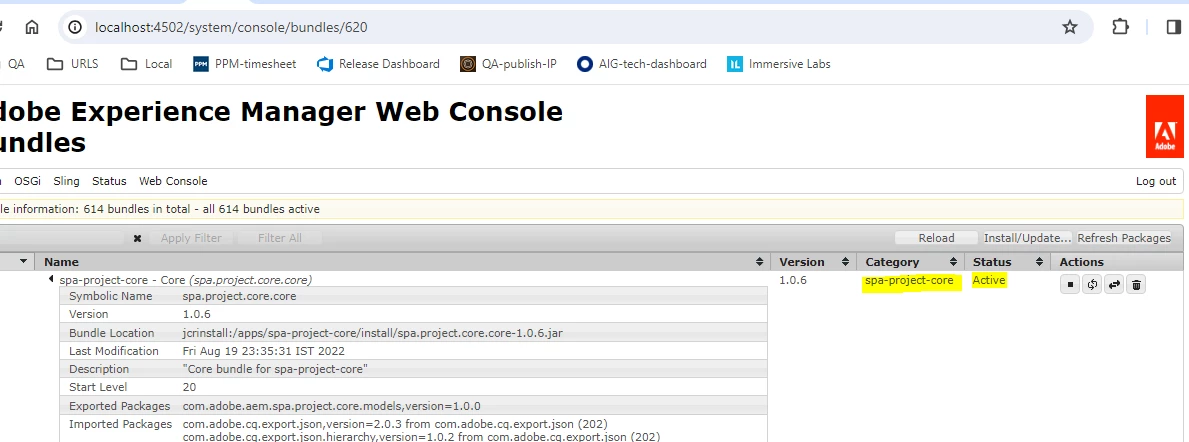Sort bundles by Status column
Screen dimensions: 1189x442
1007,262
